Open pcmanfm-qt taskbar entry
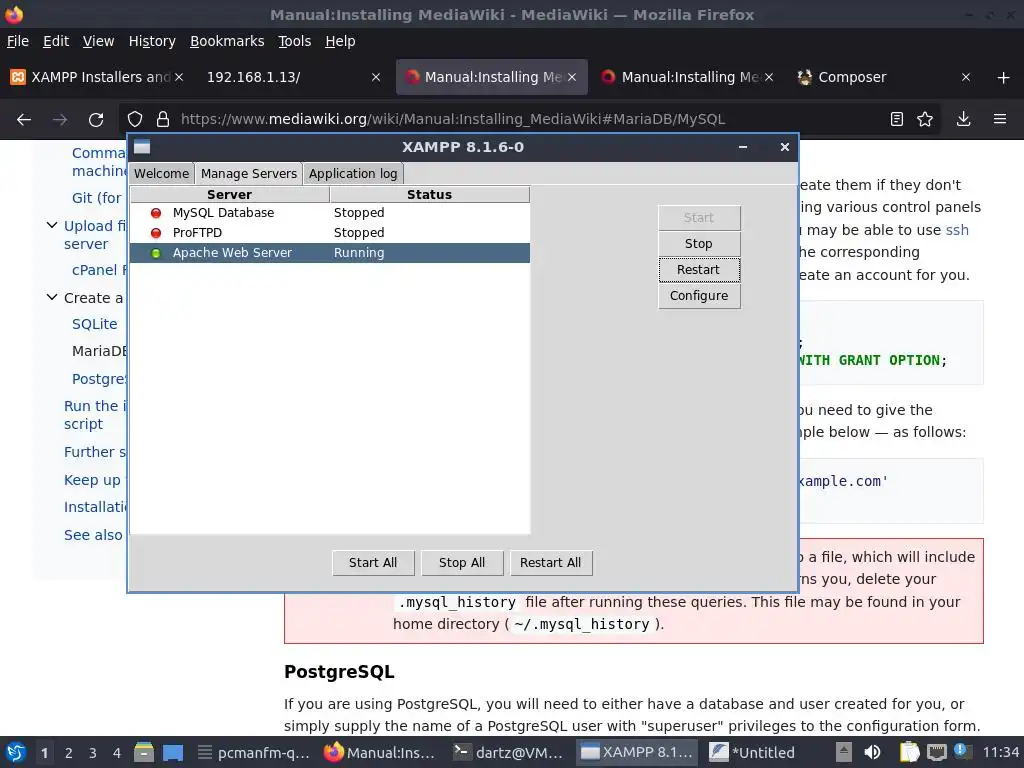 [255, 753]
